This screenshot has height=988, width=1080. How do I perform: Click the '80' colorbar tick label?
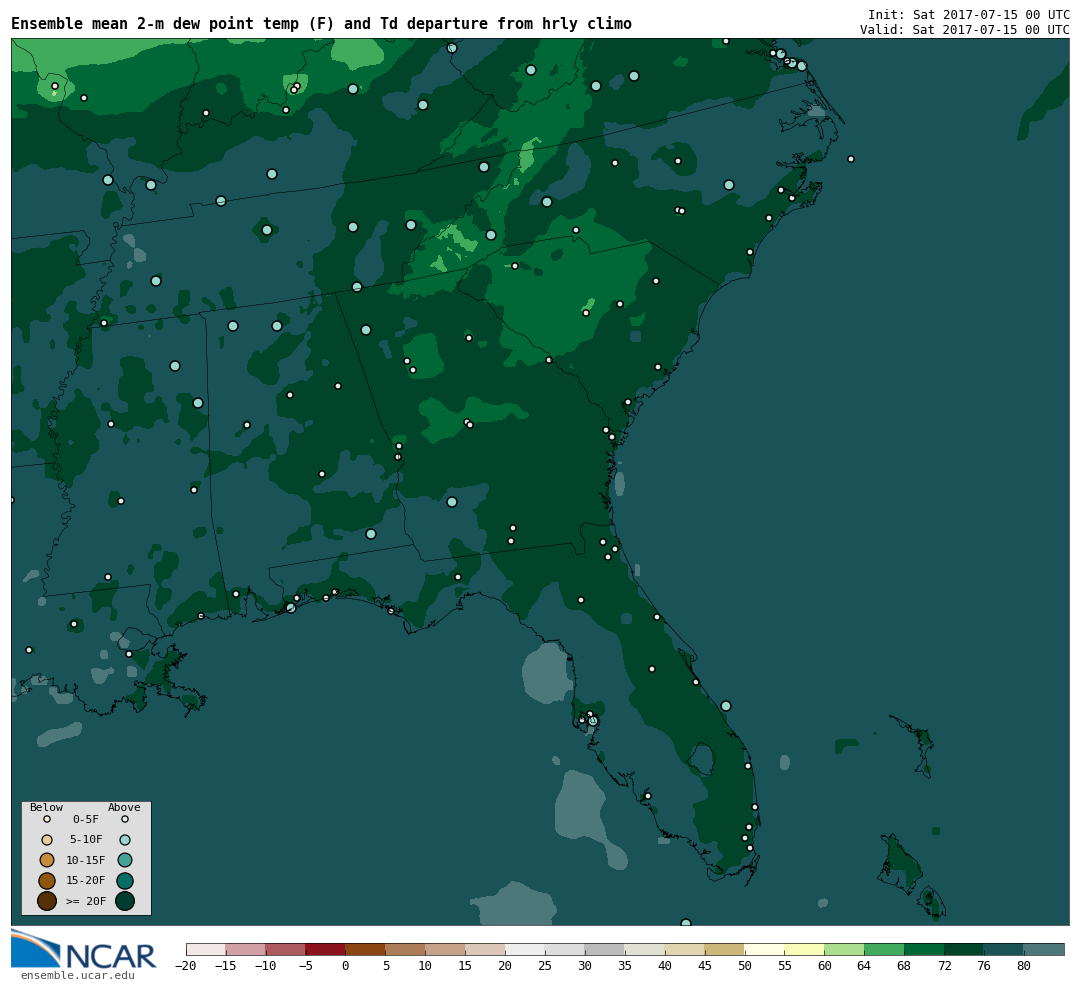[x=1024, y=966]
